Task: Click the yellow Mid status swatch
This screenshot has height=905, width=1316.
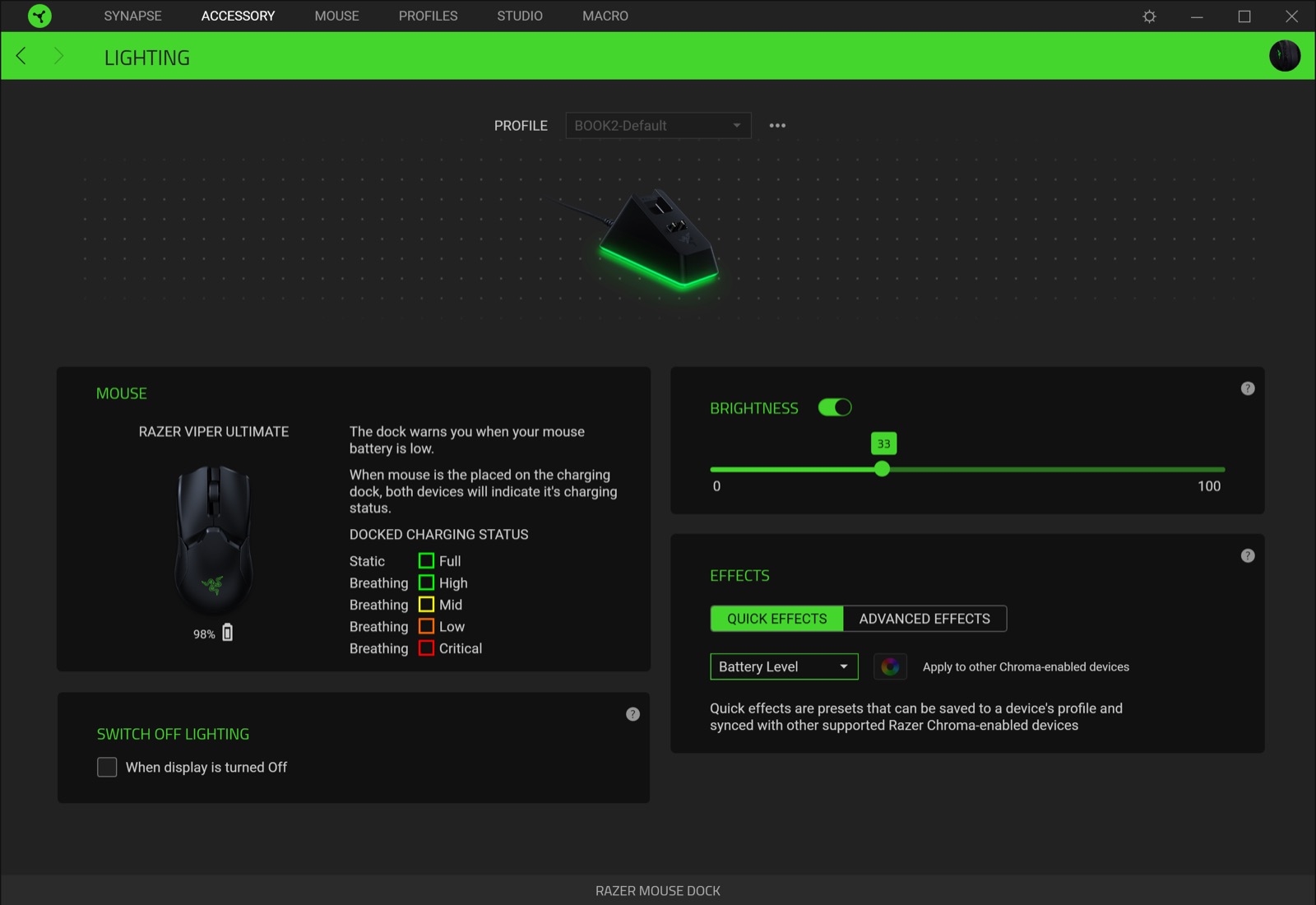Action: (x=426, y=605)
